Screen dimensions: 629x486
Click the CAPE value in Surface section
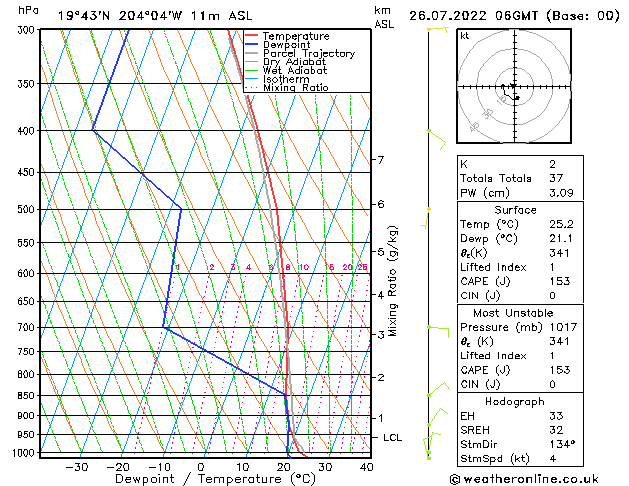tap(560, 281)
